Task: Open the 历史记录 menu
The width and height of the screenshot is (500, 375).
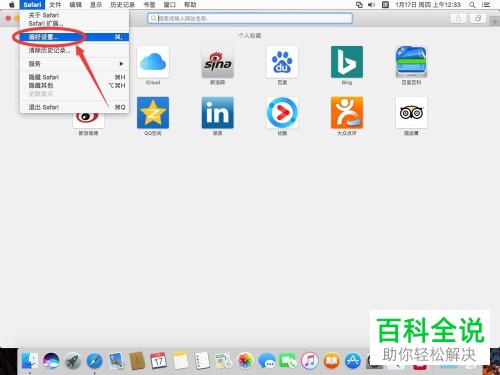Action: point(122,5)
